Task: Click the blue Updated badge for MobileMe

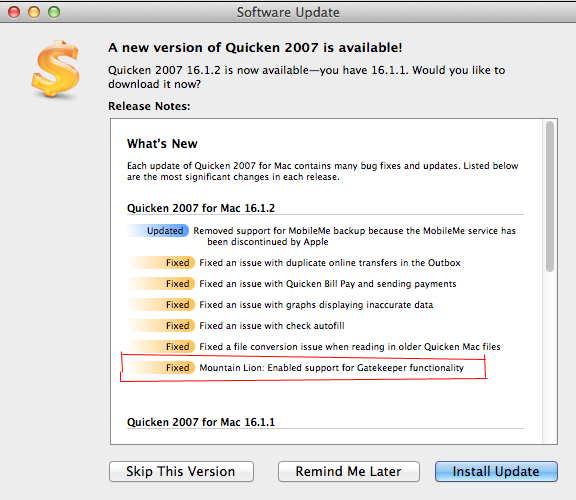Action: point(158,231)
